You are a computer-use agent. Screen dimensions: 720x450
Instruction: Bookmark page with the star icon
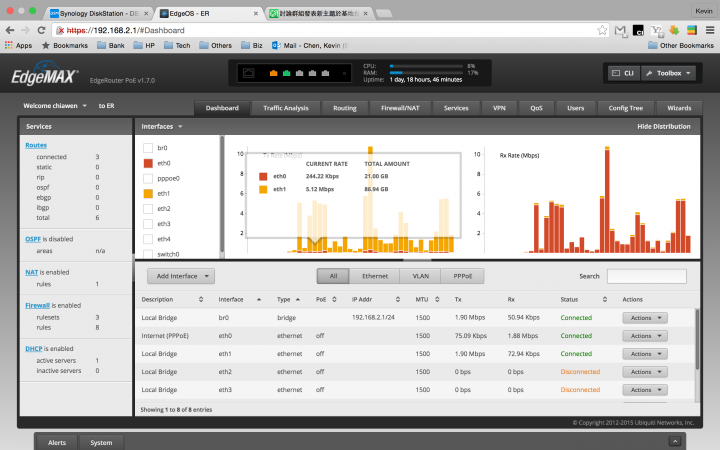point(602,30)
